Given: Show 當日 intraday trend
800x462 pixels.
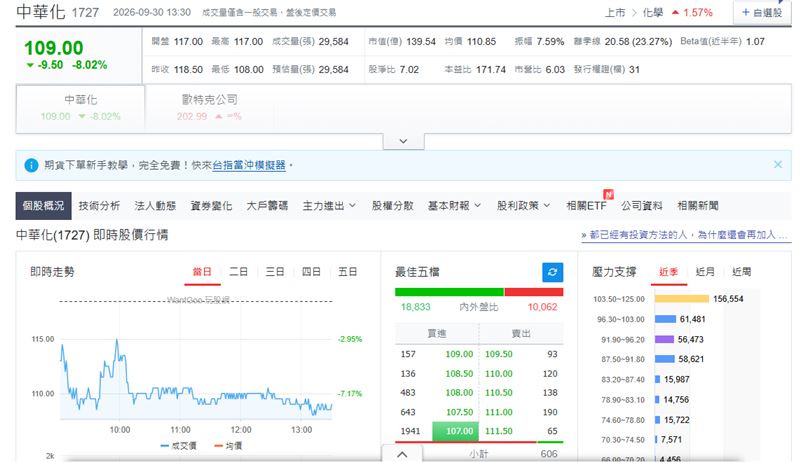Looking at the screenshot, I should point(202,272).
